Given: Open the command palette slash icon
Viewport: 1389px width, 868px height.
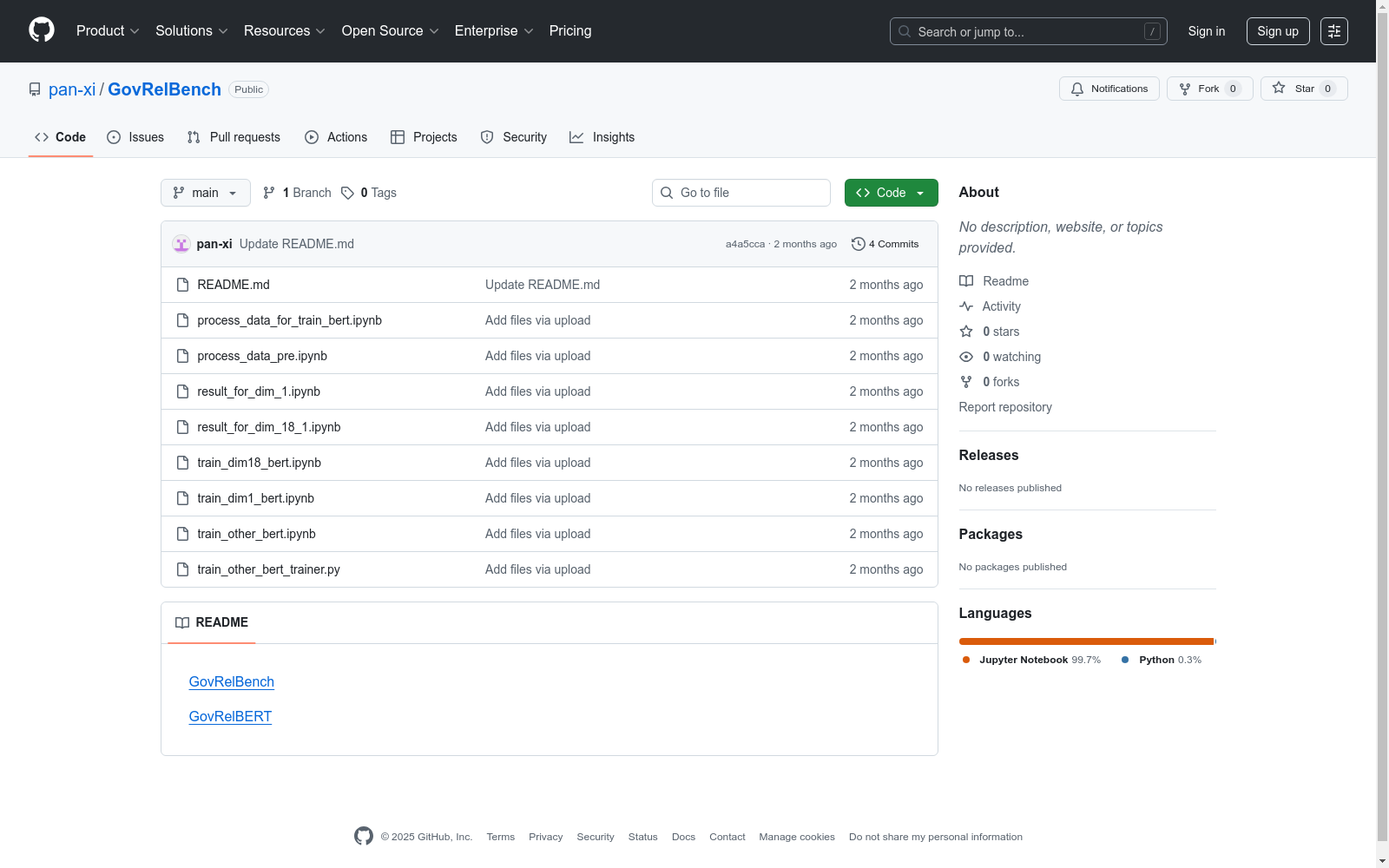Looking at the screenshot, I should 1152,31.
